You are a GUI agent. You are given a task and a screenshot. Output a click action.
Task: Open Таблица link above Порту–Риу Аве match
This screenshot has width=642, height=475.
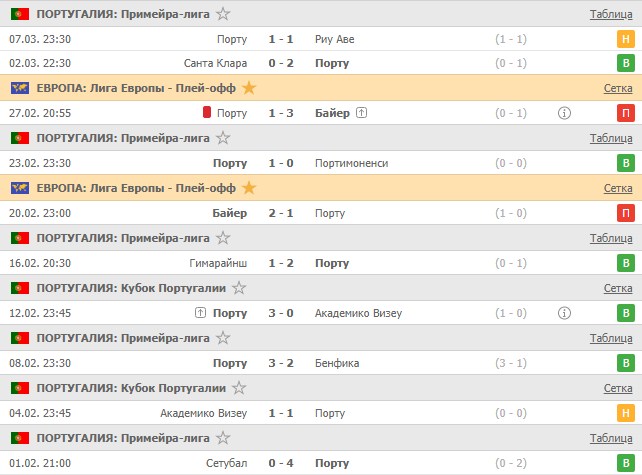[611, 14]
